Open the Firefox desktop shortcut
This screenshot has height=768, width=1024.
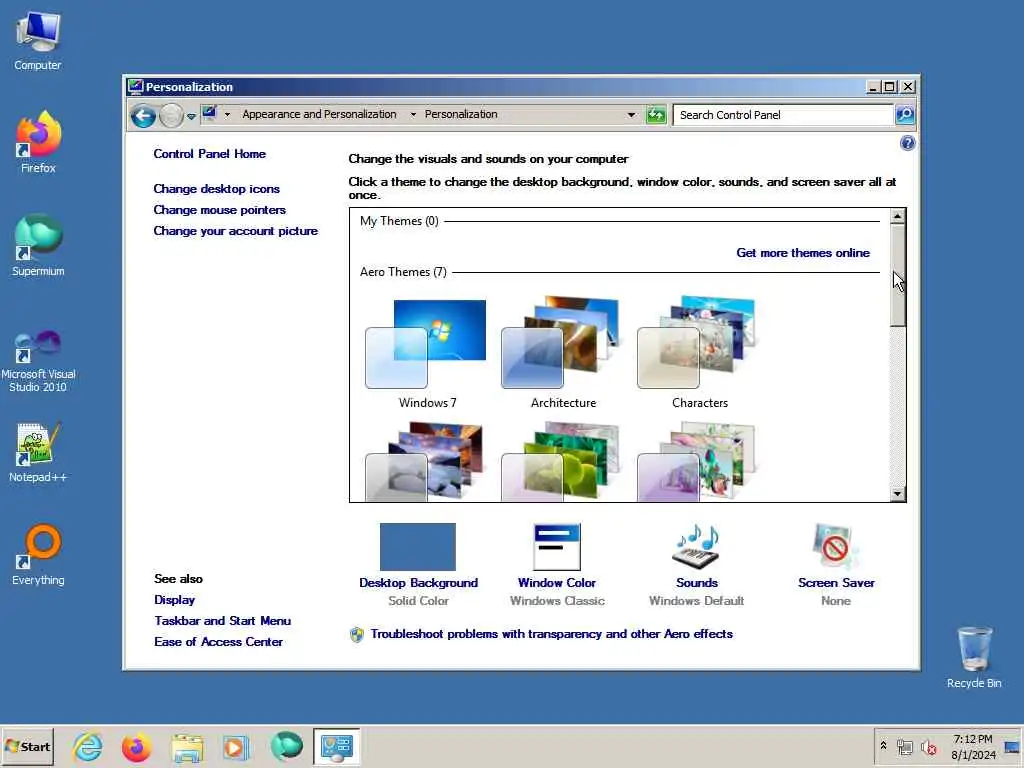coord(38,143)
